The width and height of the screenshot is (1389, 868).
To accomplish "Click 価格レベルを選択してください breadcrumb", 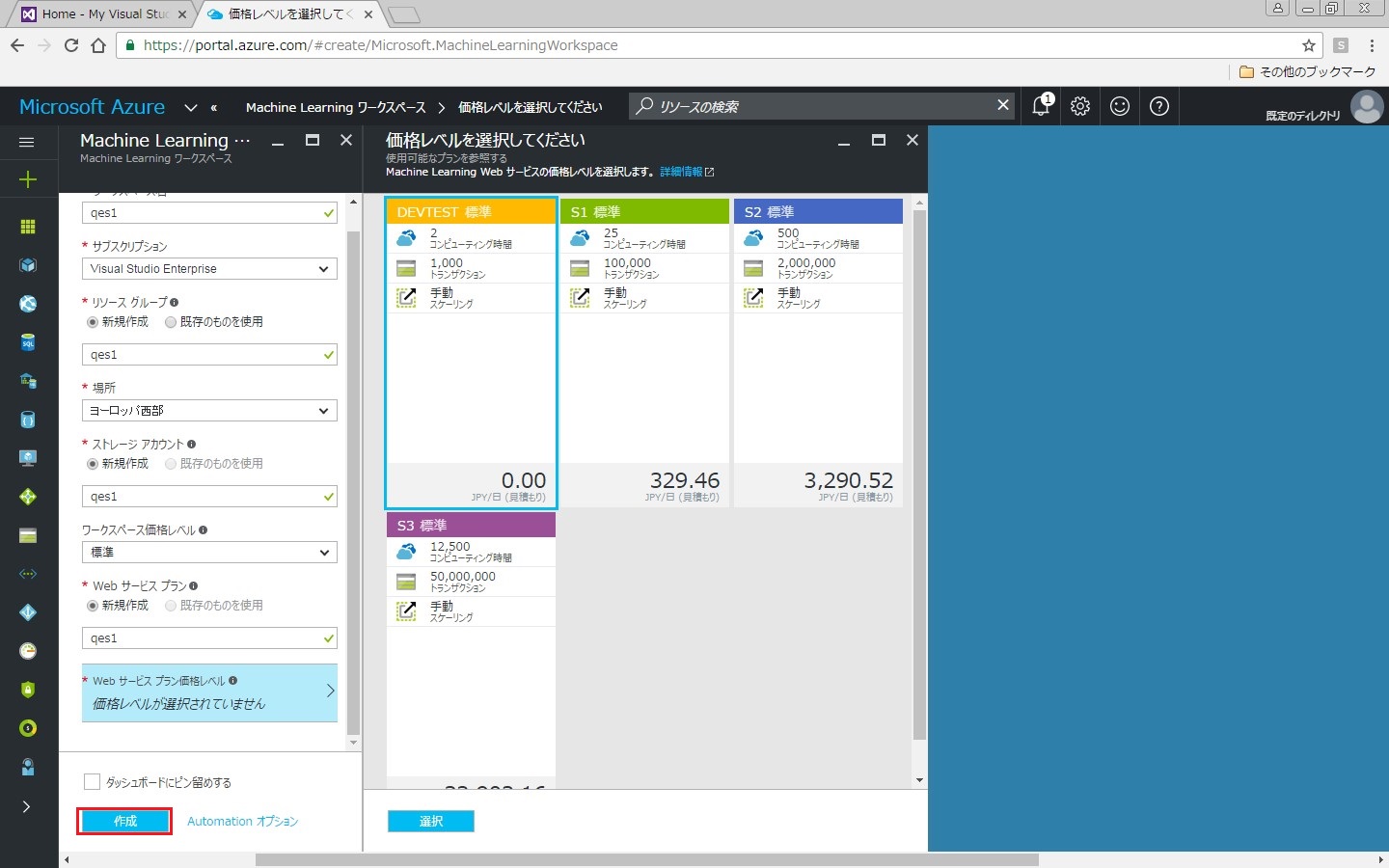I will [530, 107].
